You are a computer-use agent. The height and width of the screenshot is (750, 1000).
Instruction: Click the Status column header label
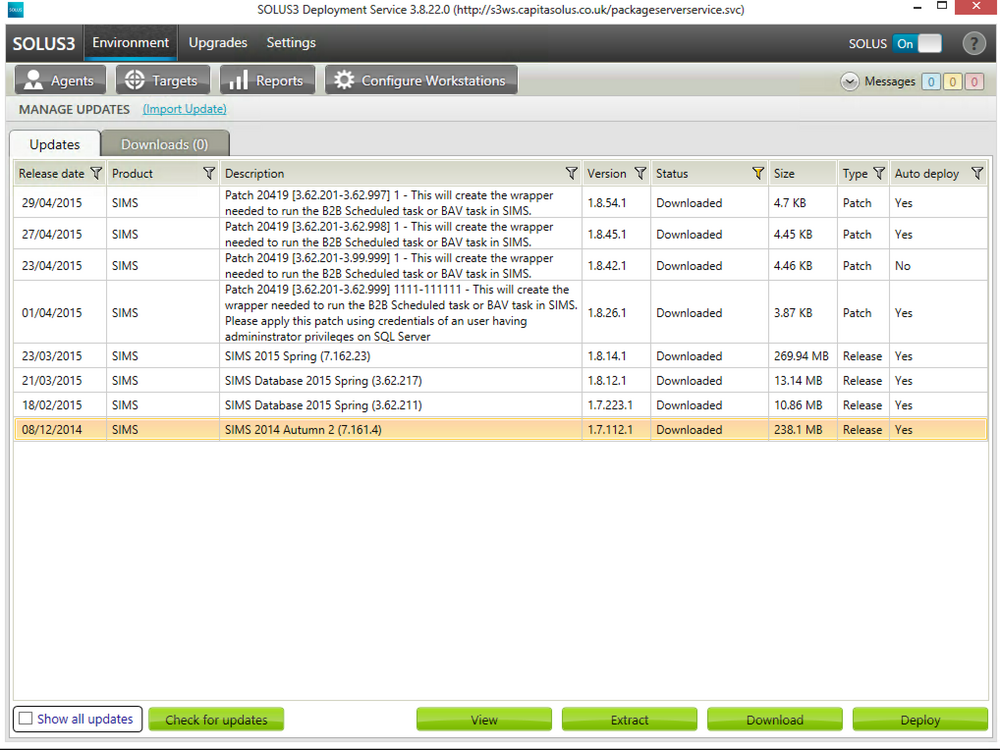pos(672,173)
